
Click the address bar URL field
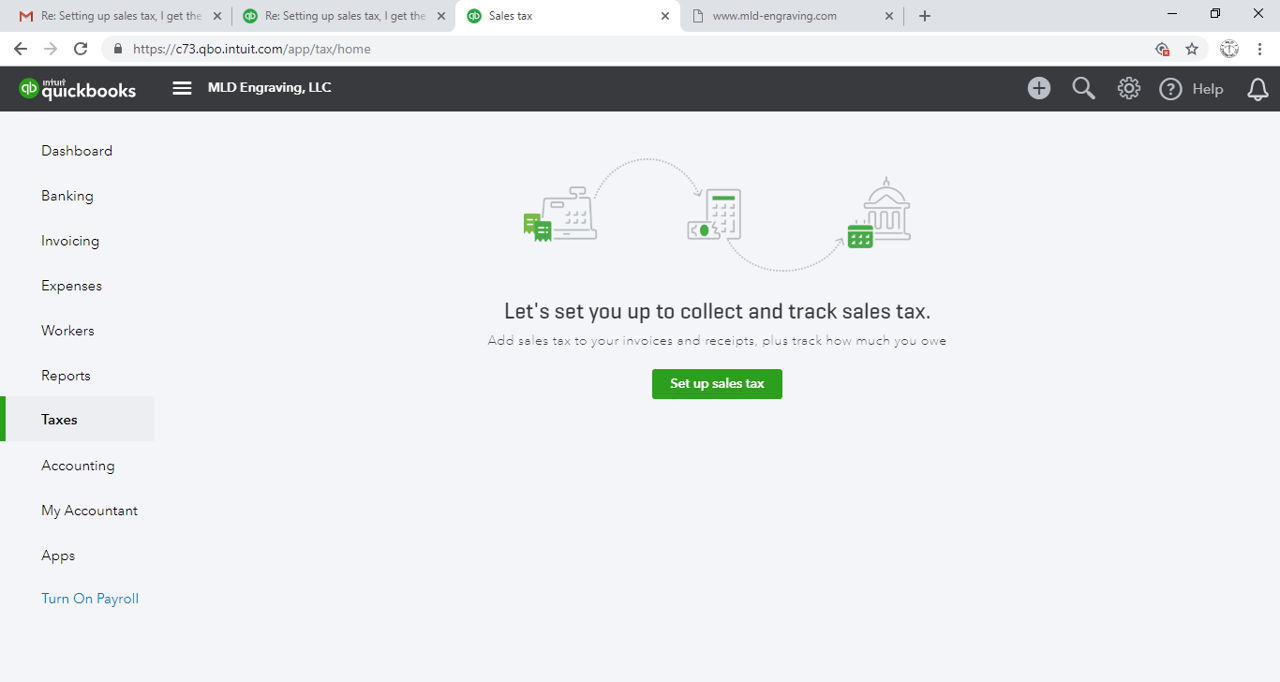[640, 48]
